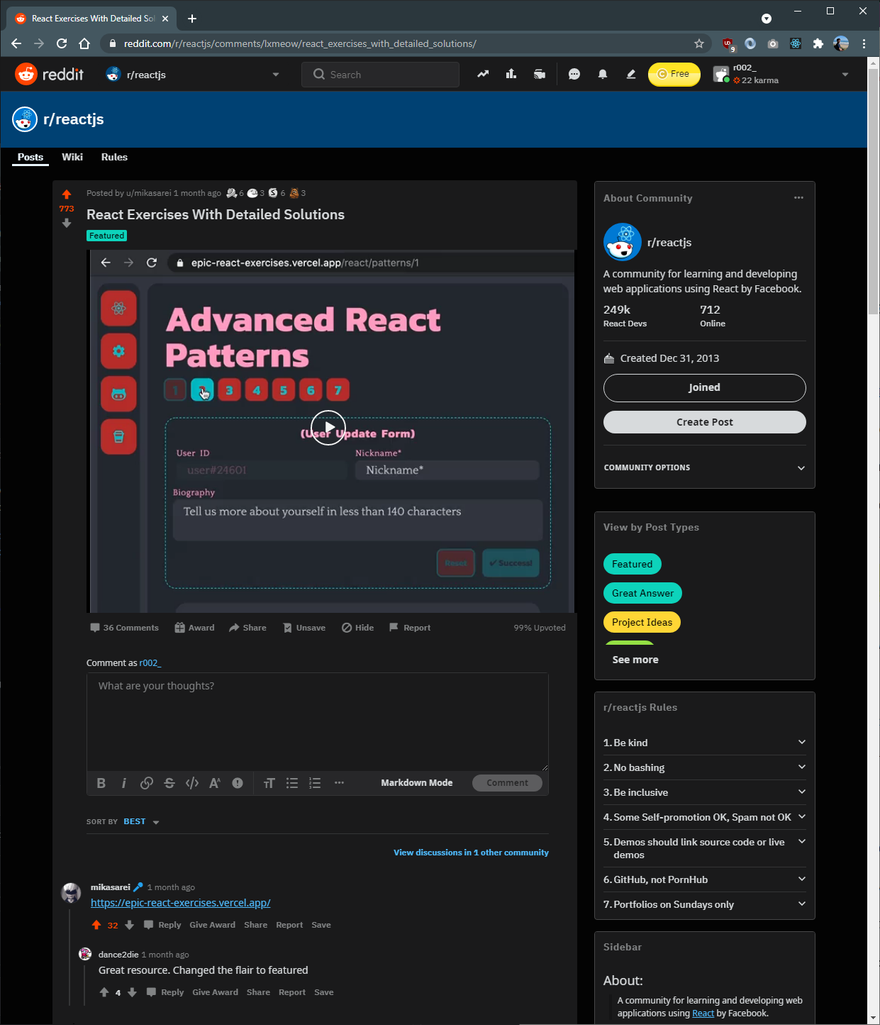The height and width of the screenshot is (1025, 880).
Task: Click the inline code icon in editor
Action: [x=192, y=782]
